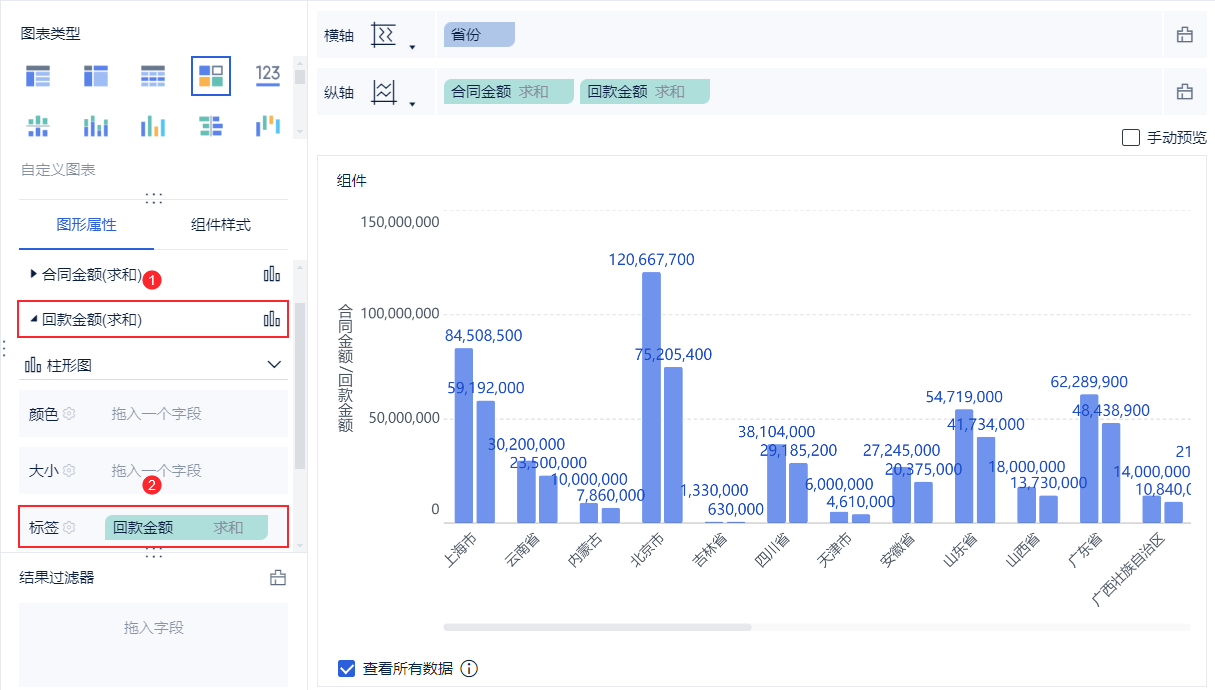The image size is (1215, 690).
Task: Uncheck the 查看所有数据 checkbox
Action: click(x=347, y=669)
